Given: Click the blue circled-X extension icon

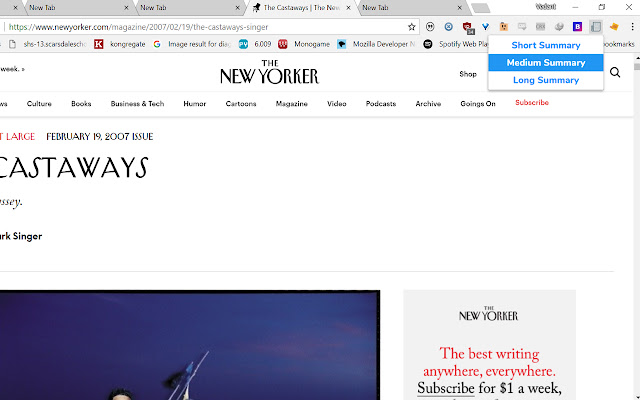Looking at the screenshot, I should coord(449,27).
